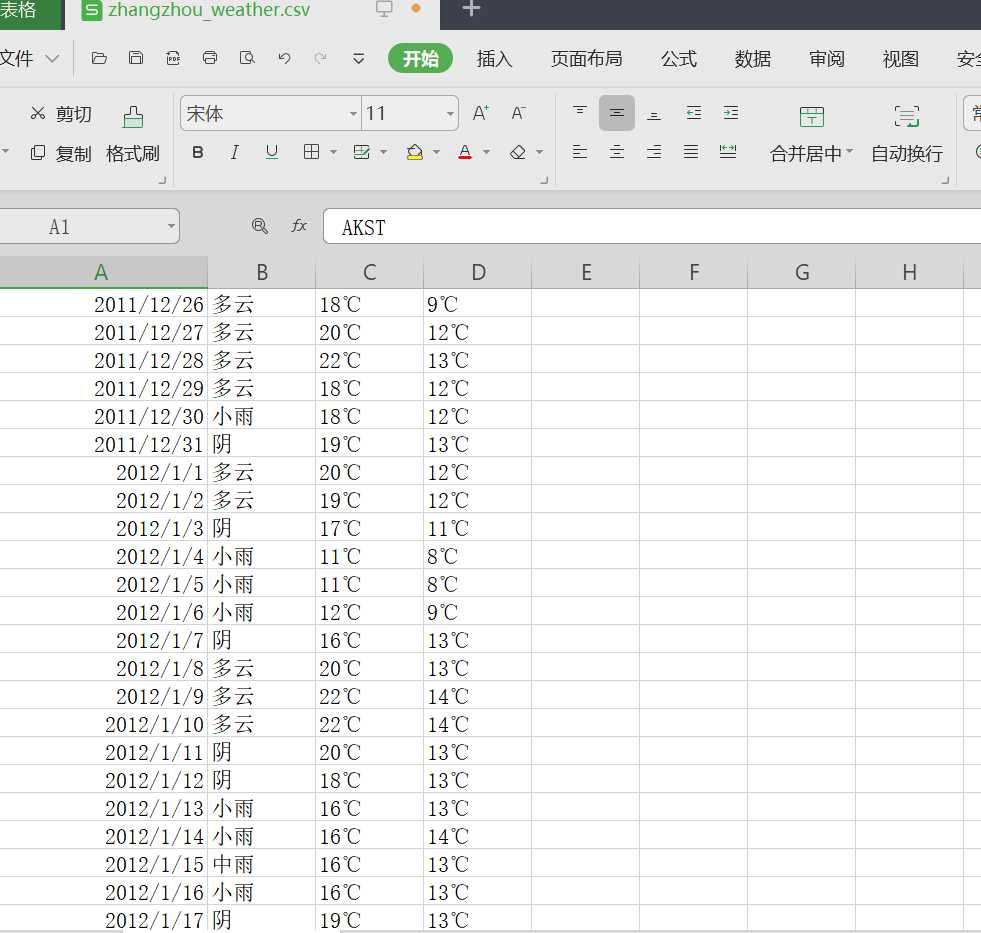Open a new tab with plus icon
The width and height of the screenshot is (981, 933).
470,9
